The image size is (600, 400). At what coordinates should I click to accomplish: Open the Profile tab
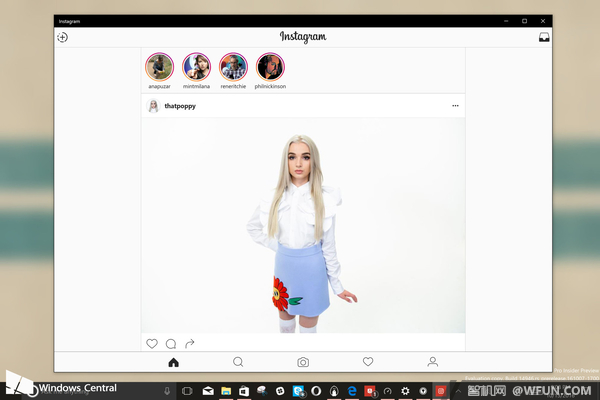[x=433, y=362]
